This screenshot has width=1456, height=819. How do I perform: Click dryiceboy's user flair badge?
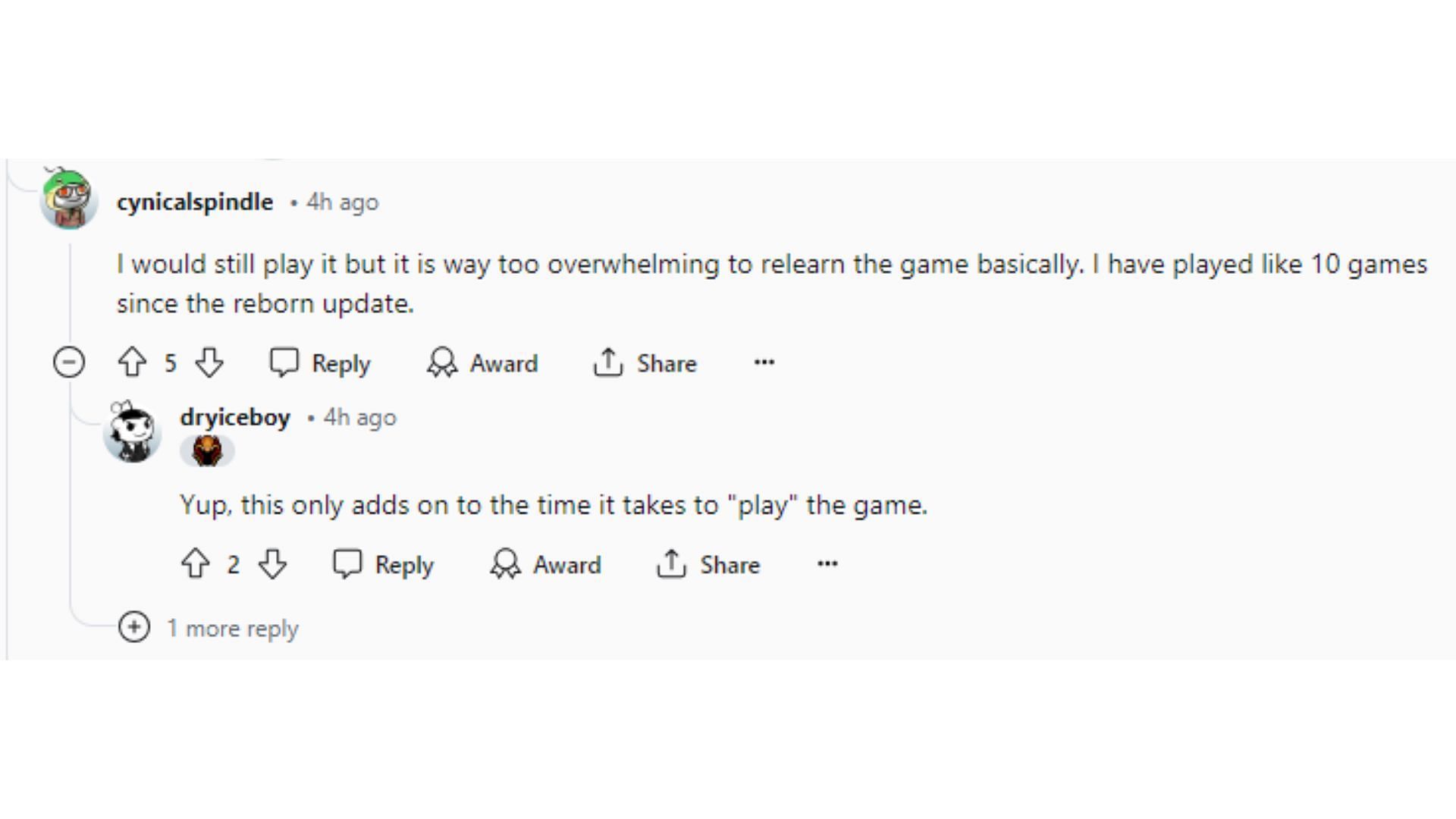207,451
